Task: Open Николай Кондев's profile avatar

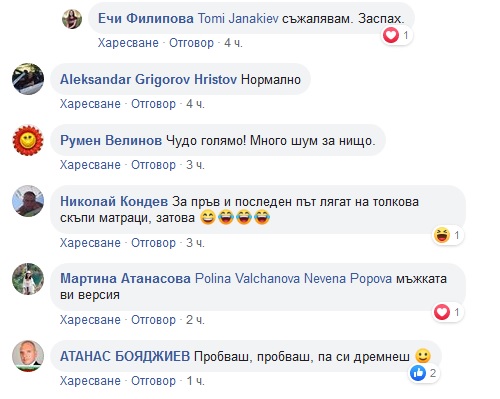Action: coord(28,201)
